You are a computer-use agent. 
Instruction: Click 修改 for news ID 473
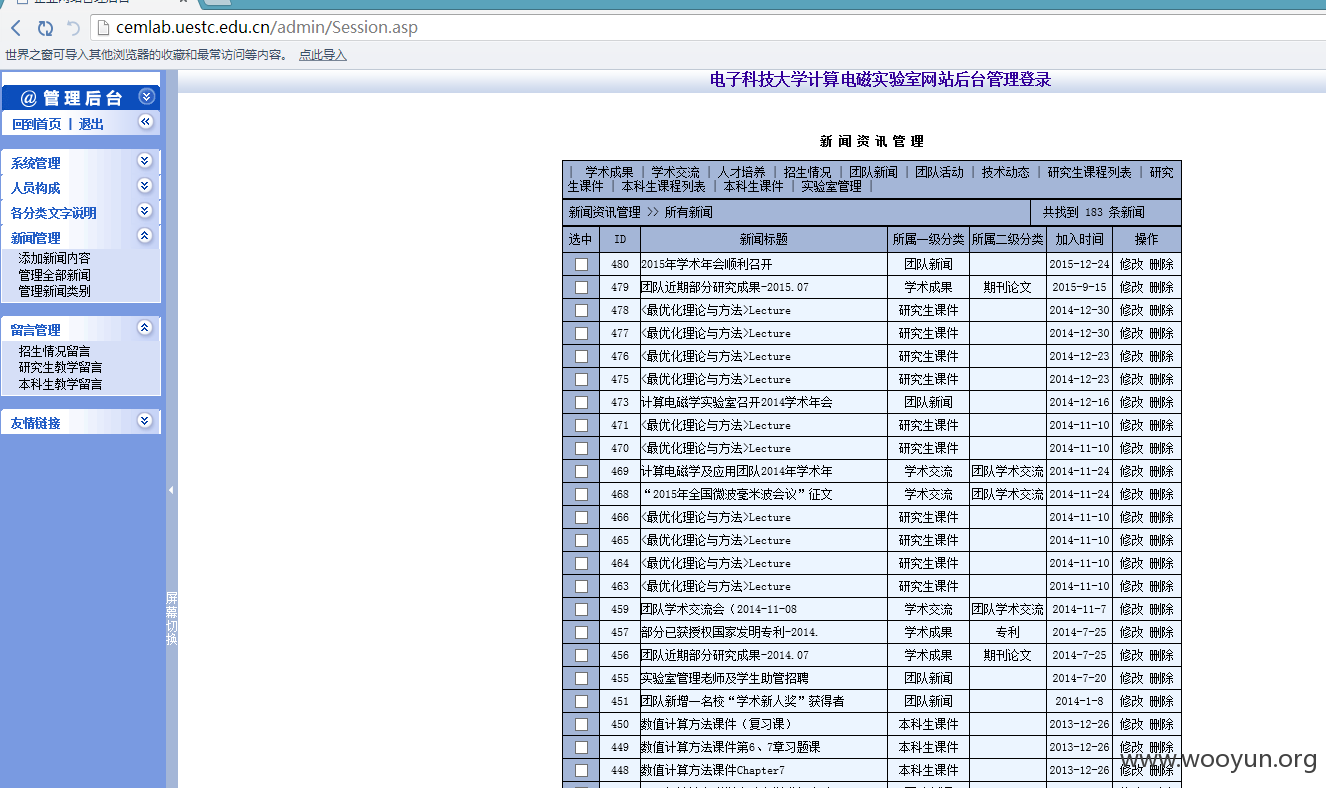pyautogui.click(x=1131, y=402)
